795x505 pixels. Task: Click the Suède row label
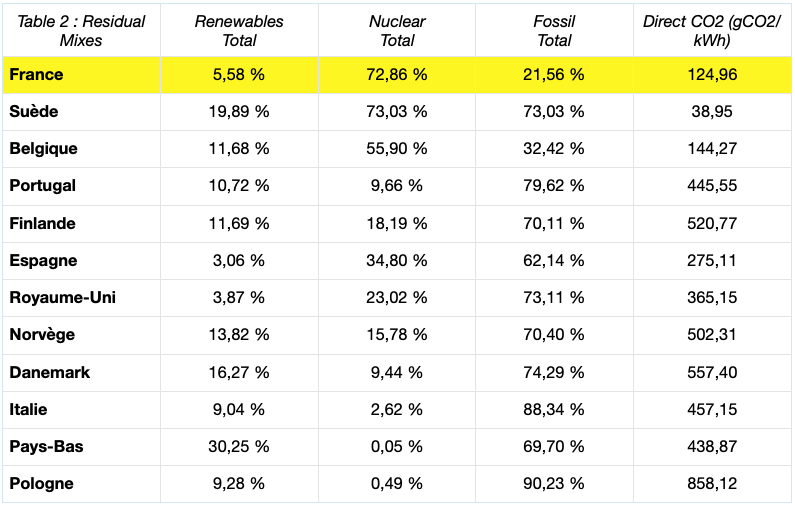coord(33,112)
